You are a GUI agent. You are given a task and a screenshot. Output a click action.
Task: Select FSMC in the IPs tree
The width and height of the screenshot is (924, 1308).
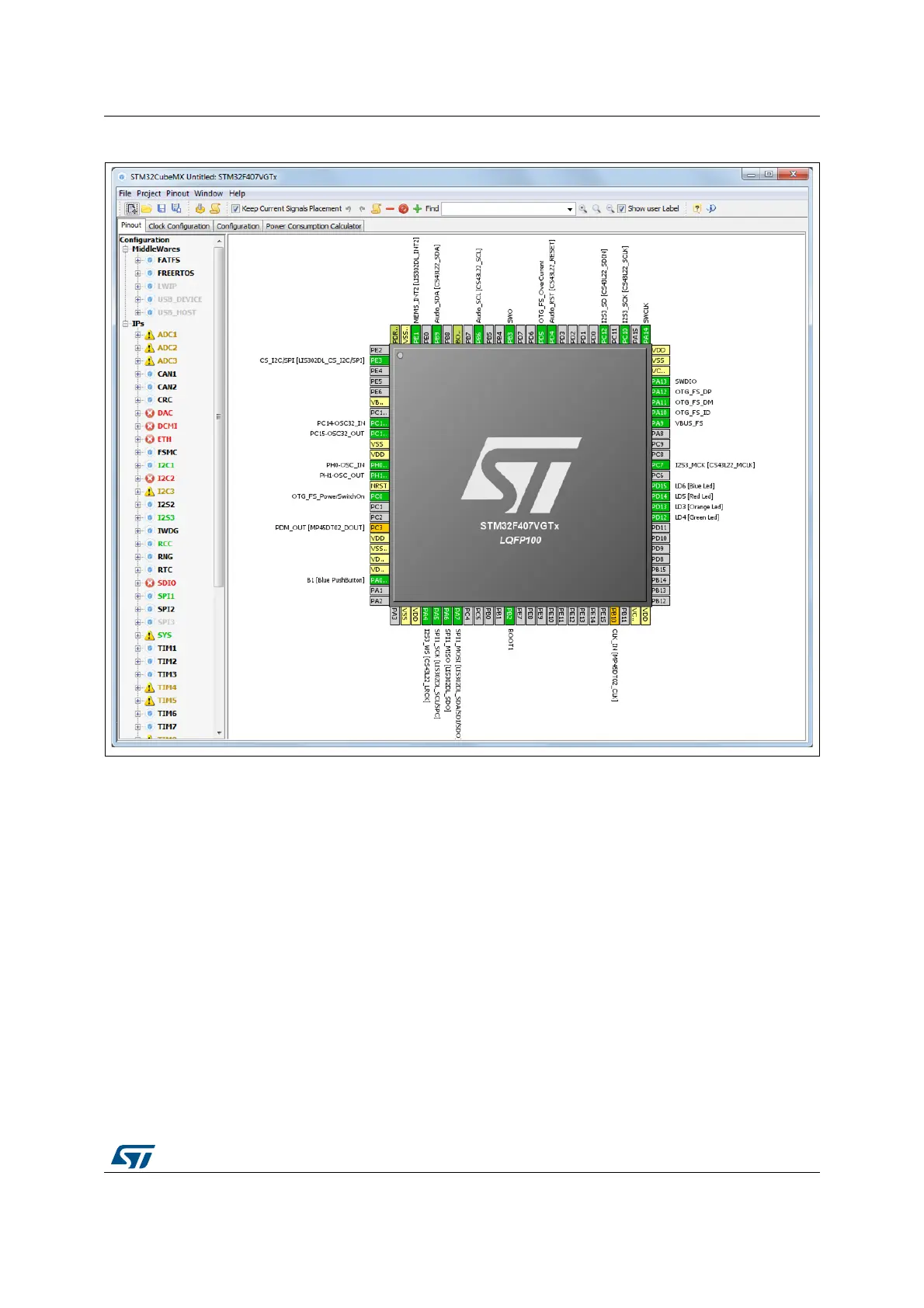(x=168, y=453)
